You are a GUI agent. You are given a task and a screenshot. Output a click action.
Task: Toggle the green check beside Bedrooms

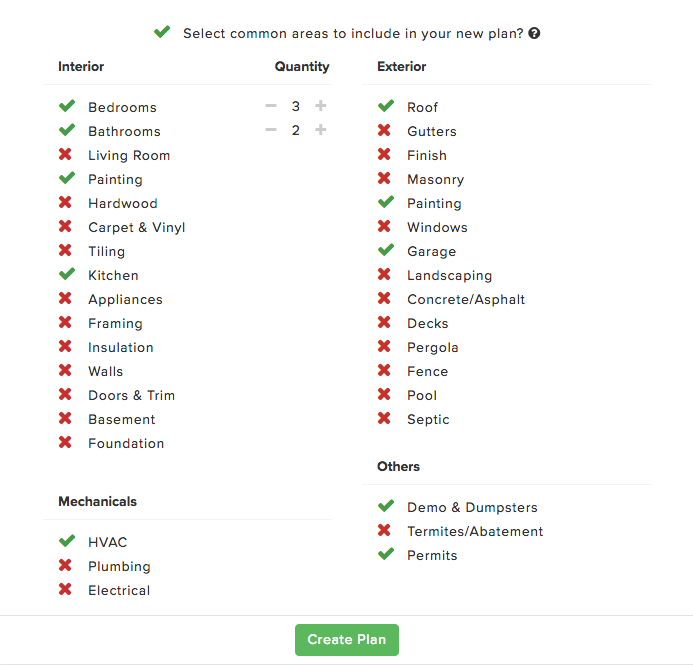(x=67, y=106)
